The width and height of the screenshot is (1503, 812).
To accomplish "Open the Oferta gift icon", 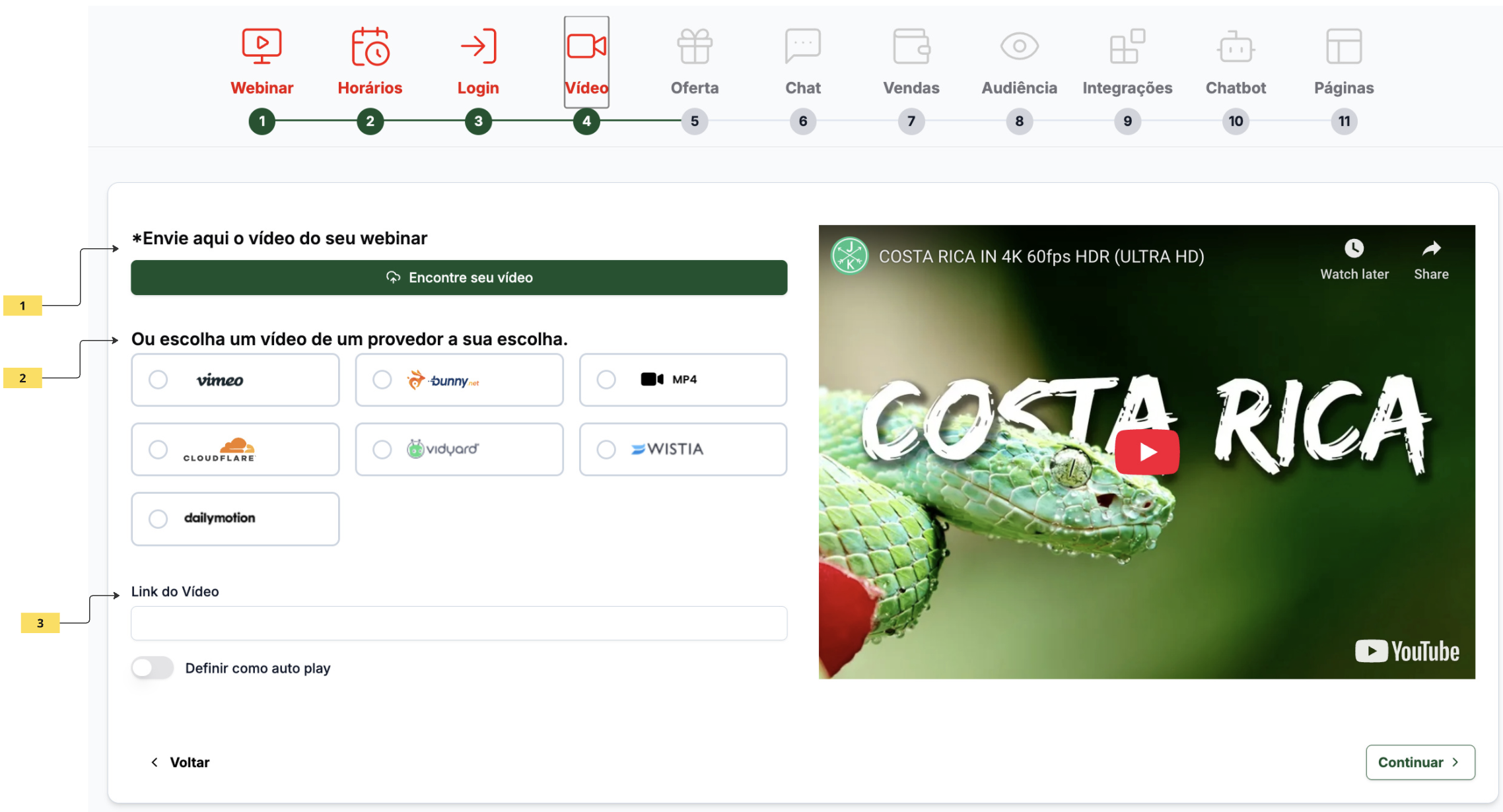I will point(694,46).
